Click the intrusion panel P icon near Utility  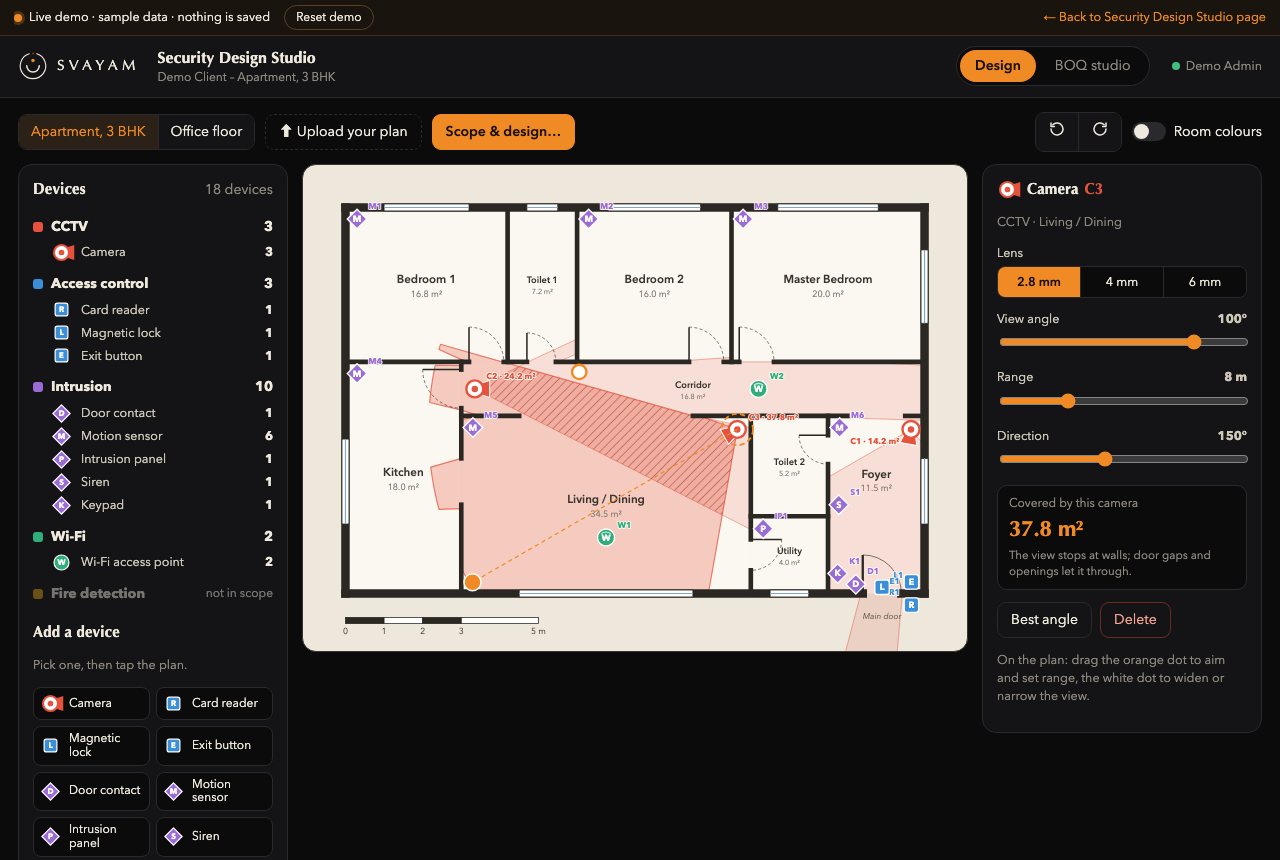pos(762,528)
